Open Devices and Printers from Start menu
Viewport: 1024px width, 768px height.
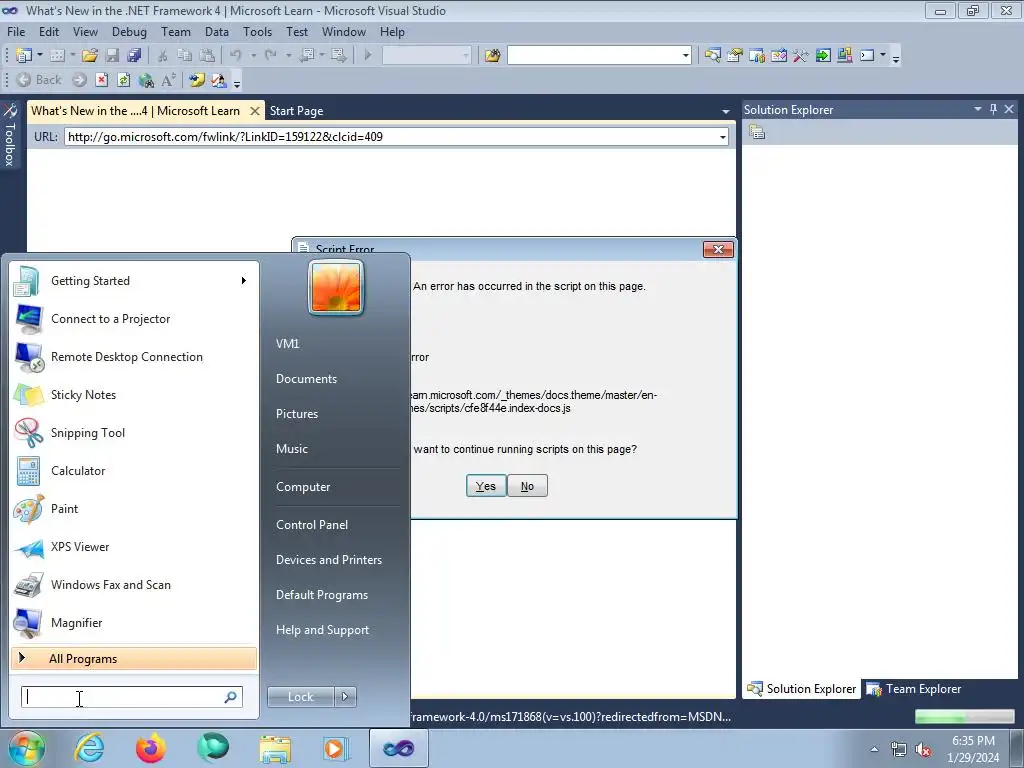click(328, 560)
